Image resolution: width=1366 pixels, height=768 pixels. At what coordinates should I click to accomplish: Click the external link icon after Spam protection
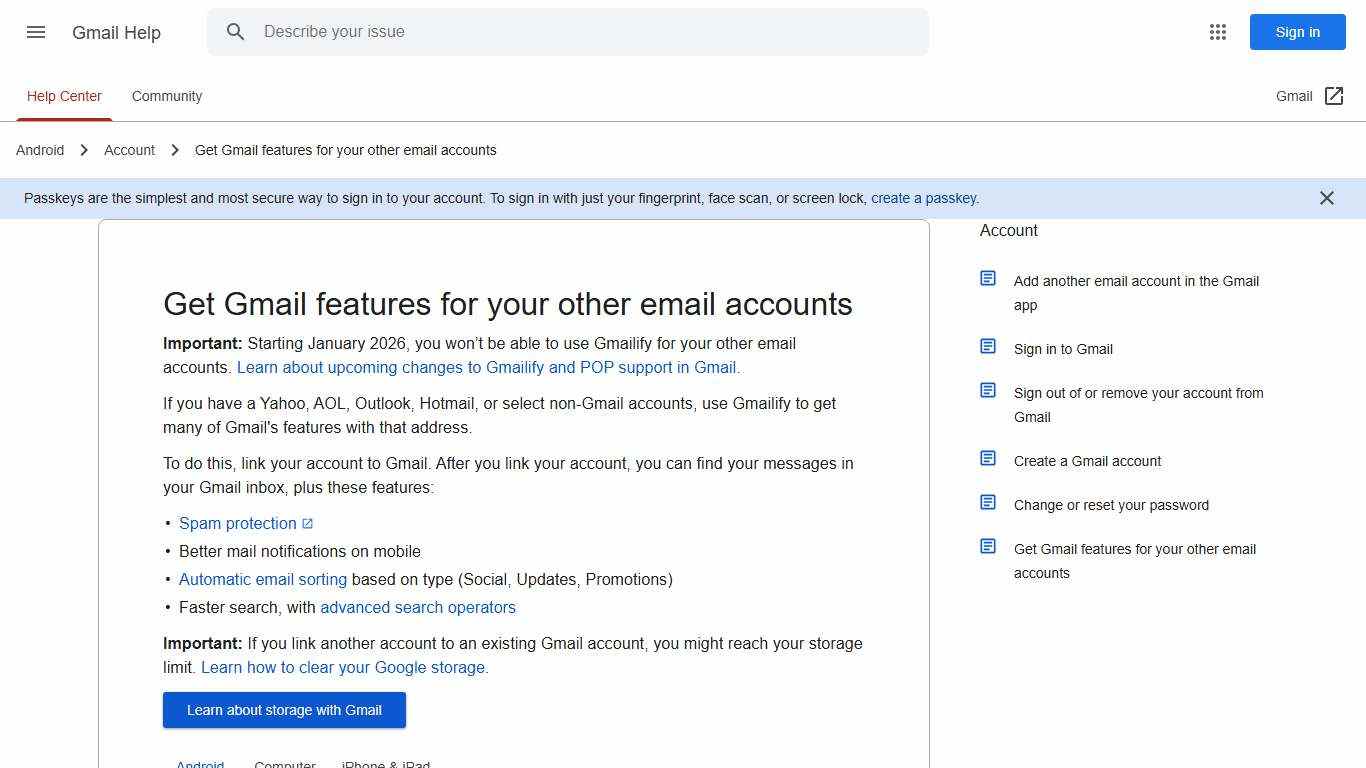(308, 523)
